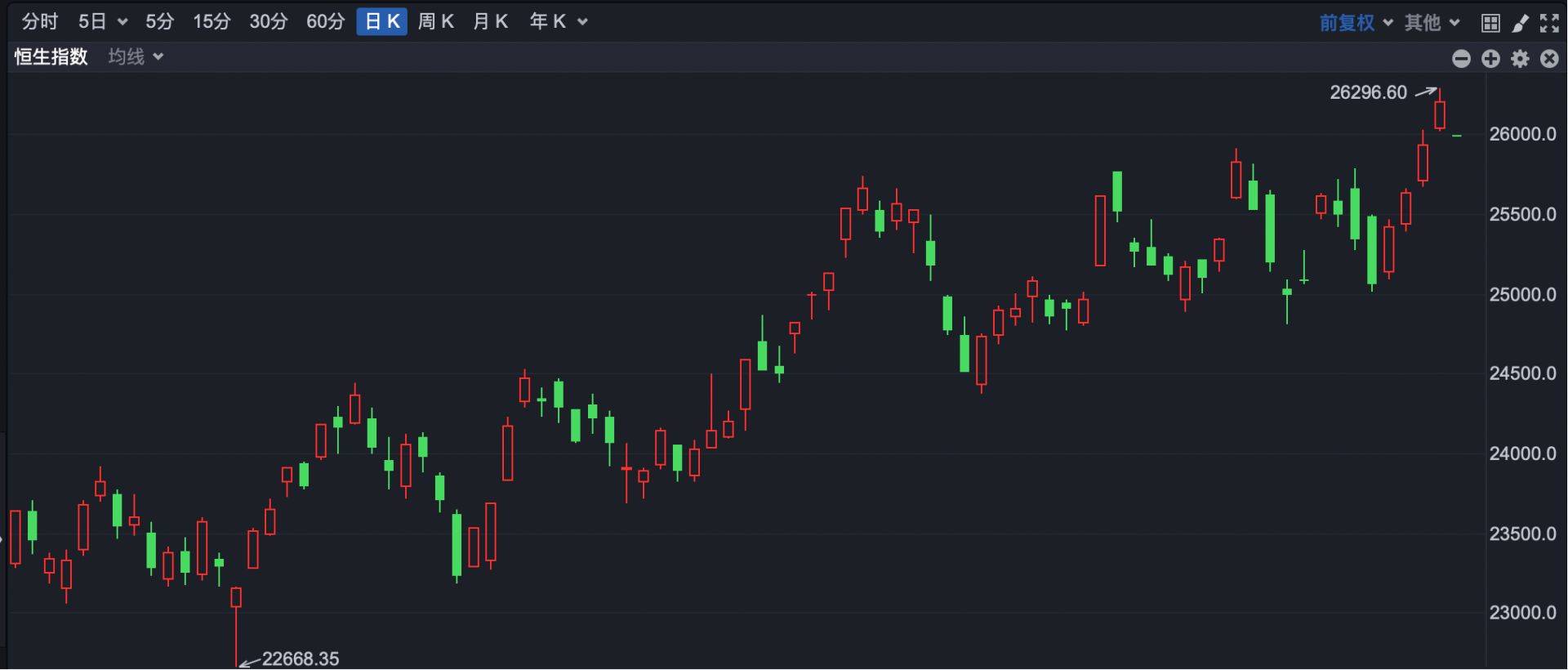Zoom in chart with plus icon
Screen dimensions: 1568x670
pos(1490,59)
